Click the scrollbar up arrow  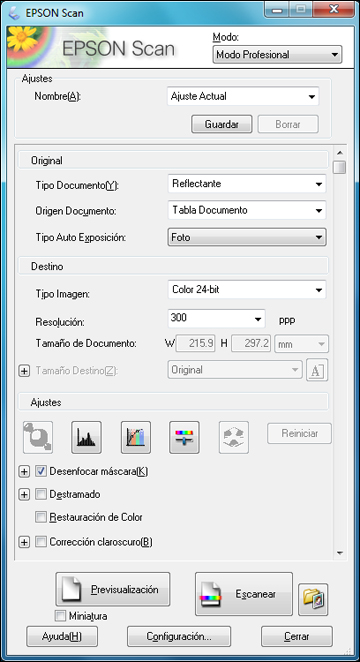tap(340, 153)
